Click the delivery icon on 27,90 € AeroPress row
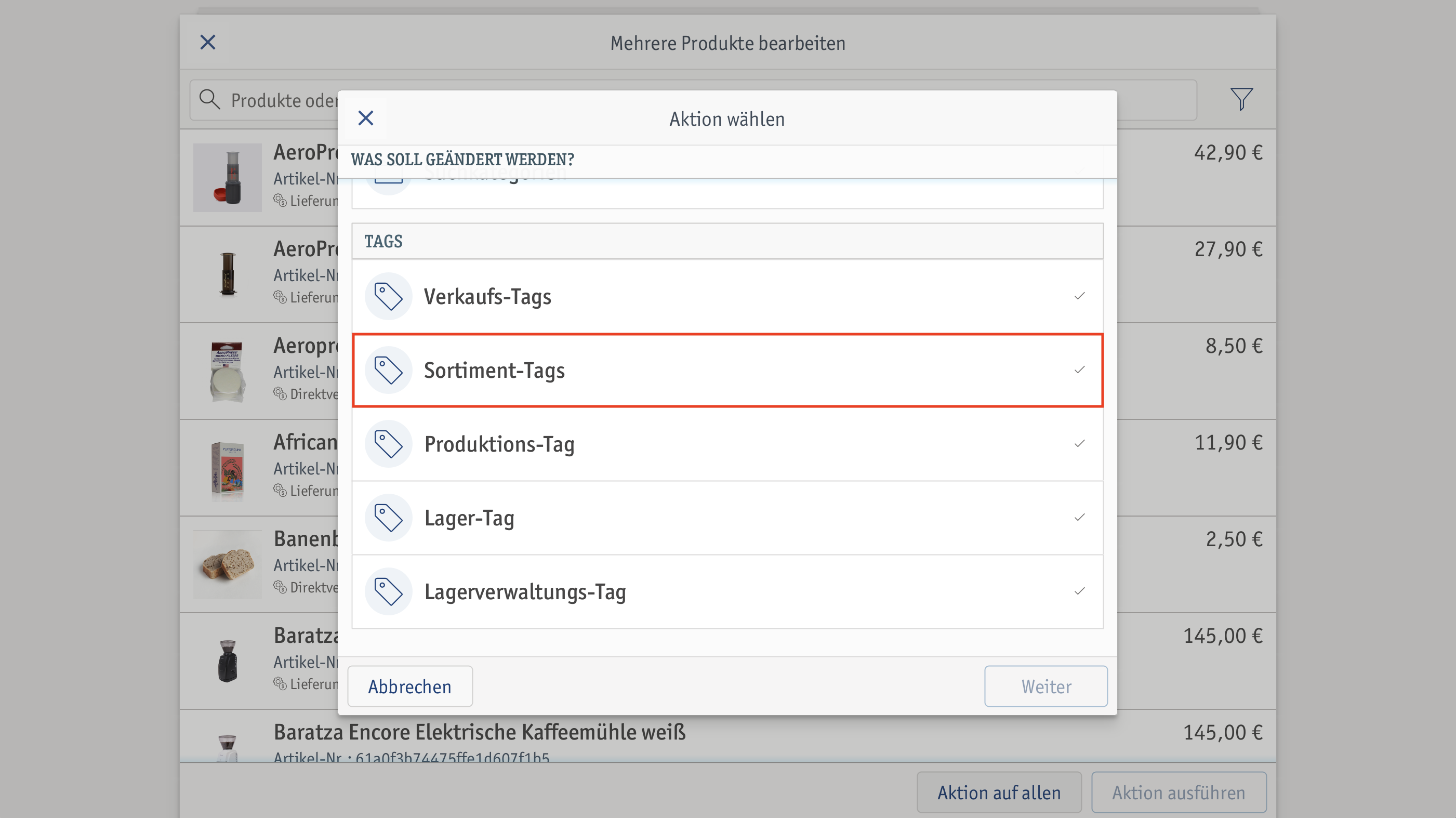This screenshot has width=1456, height=818. 280,297
